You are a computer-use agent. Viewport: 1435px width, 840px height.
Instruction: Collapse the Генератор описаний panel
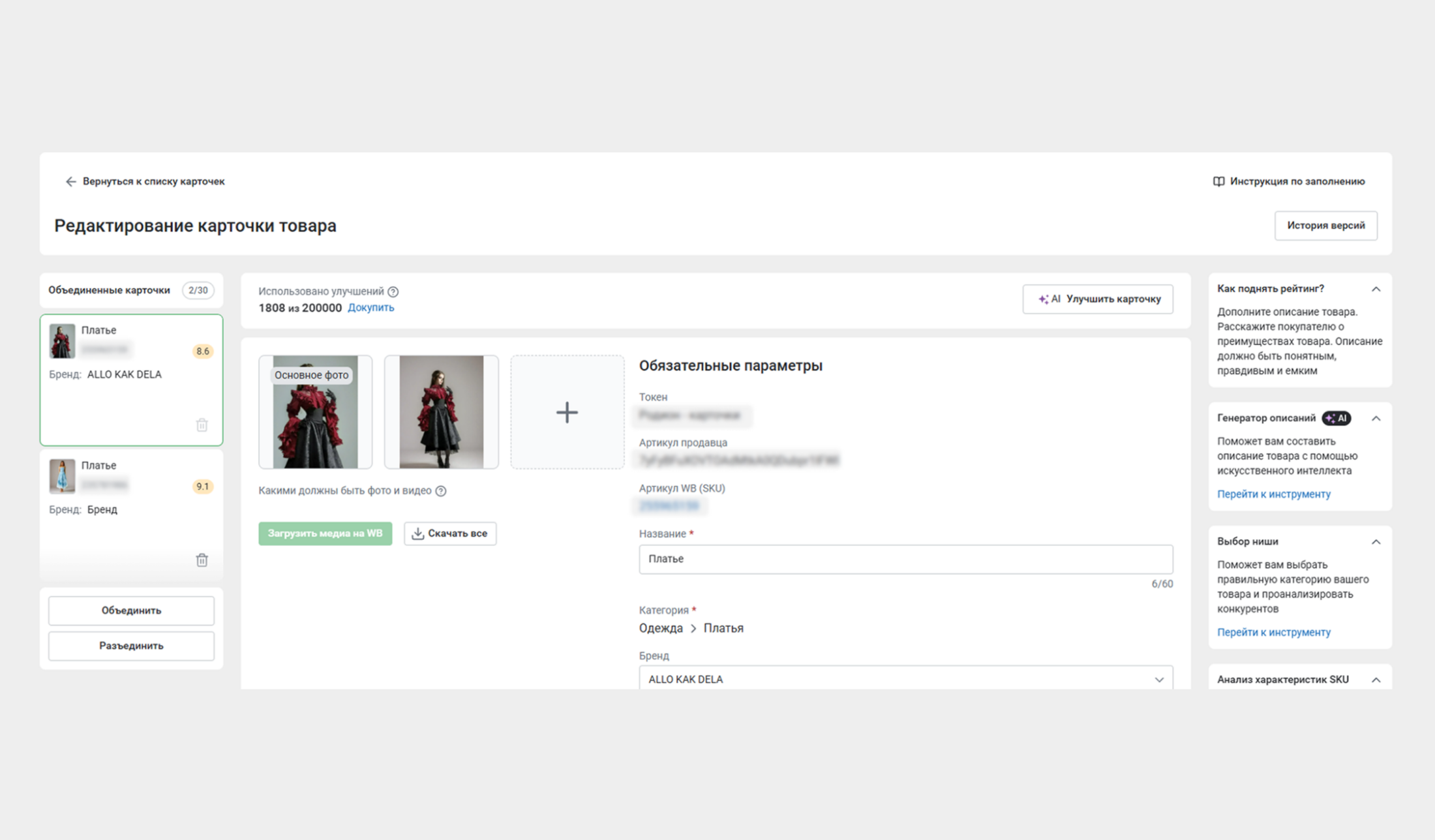point(1376,418)
